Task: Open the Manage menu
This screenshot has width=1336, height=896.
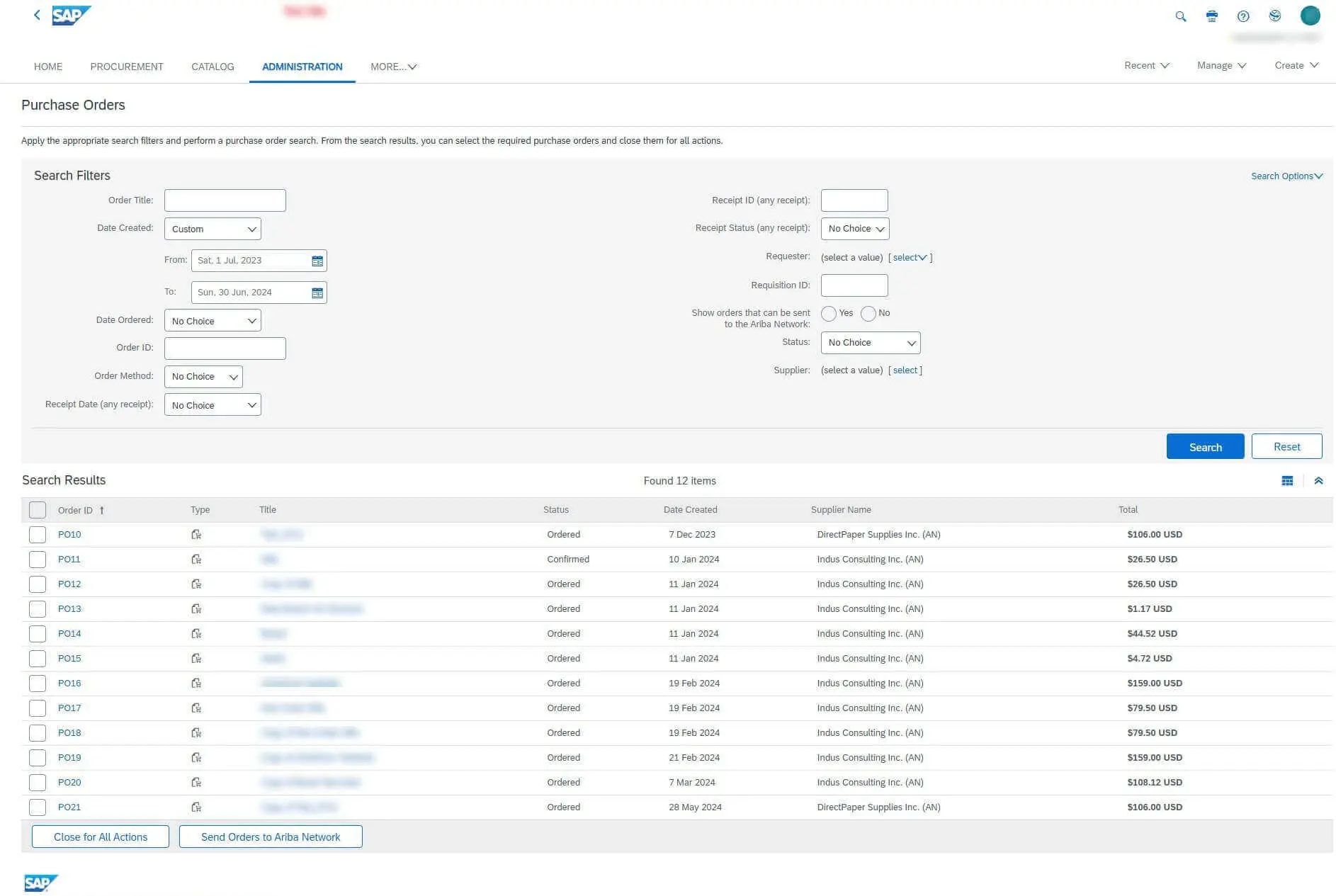Action: [x=1221, y=66]
